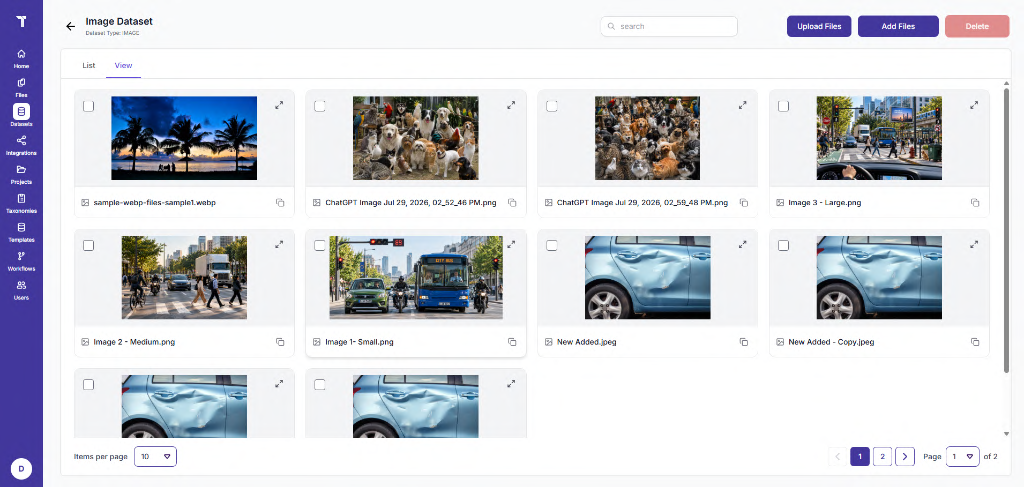
Task: Check the Image 2 - Medium.png card
Action: point(89,245)
